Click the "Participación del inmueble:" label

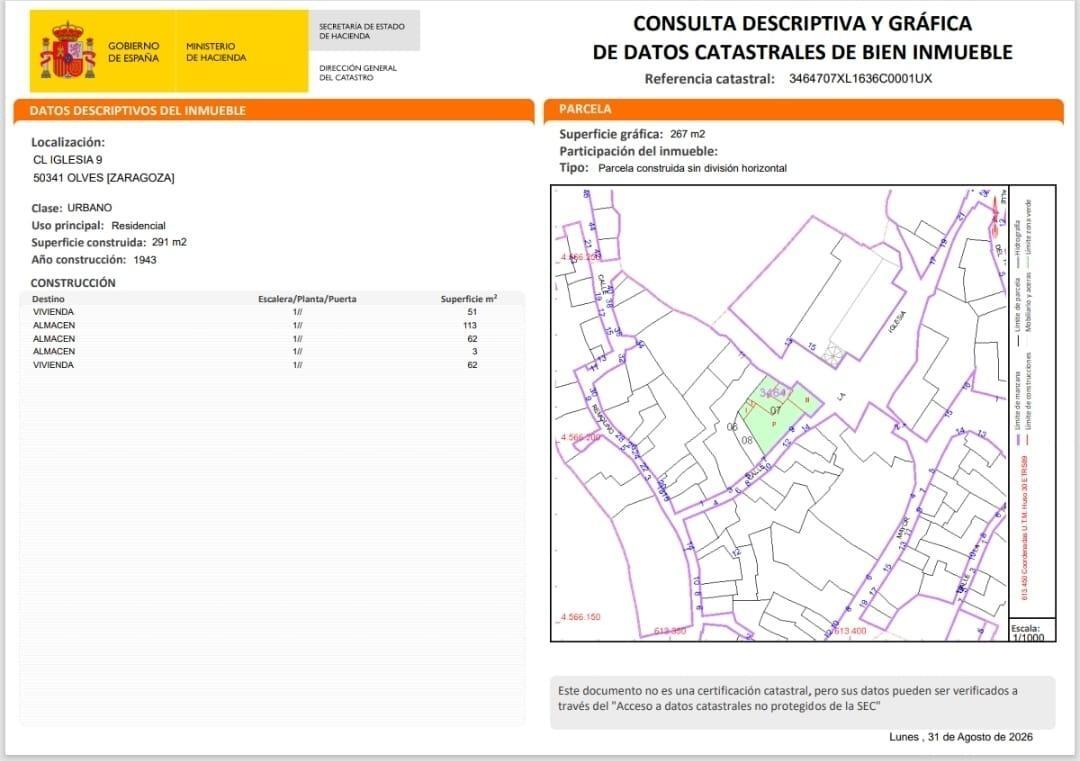pos(638,152)
